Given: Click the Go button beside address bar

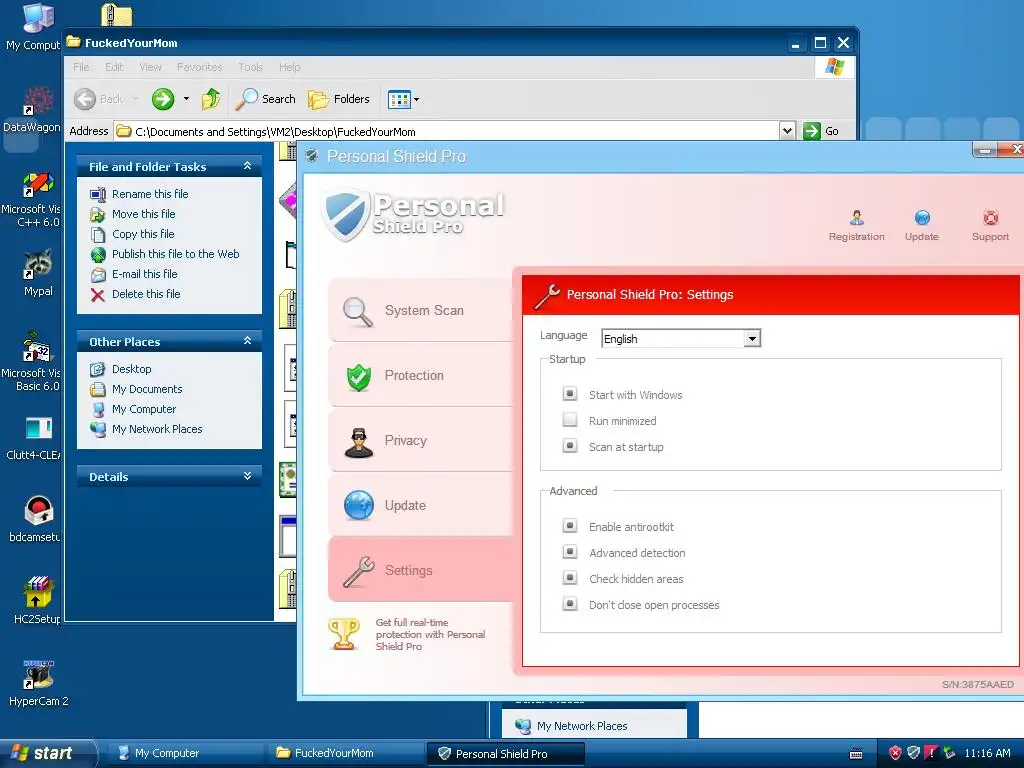Looking at the screenshot, I should [x=822, y=131].
